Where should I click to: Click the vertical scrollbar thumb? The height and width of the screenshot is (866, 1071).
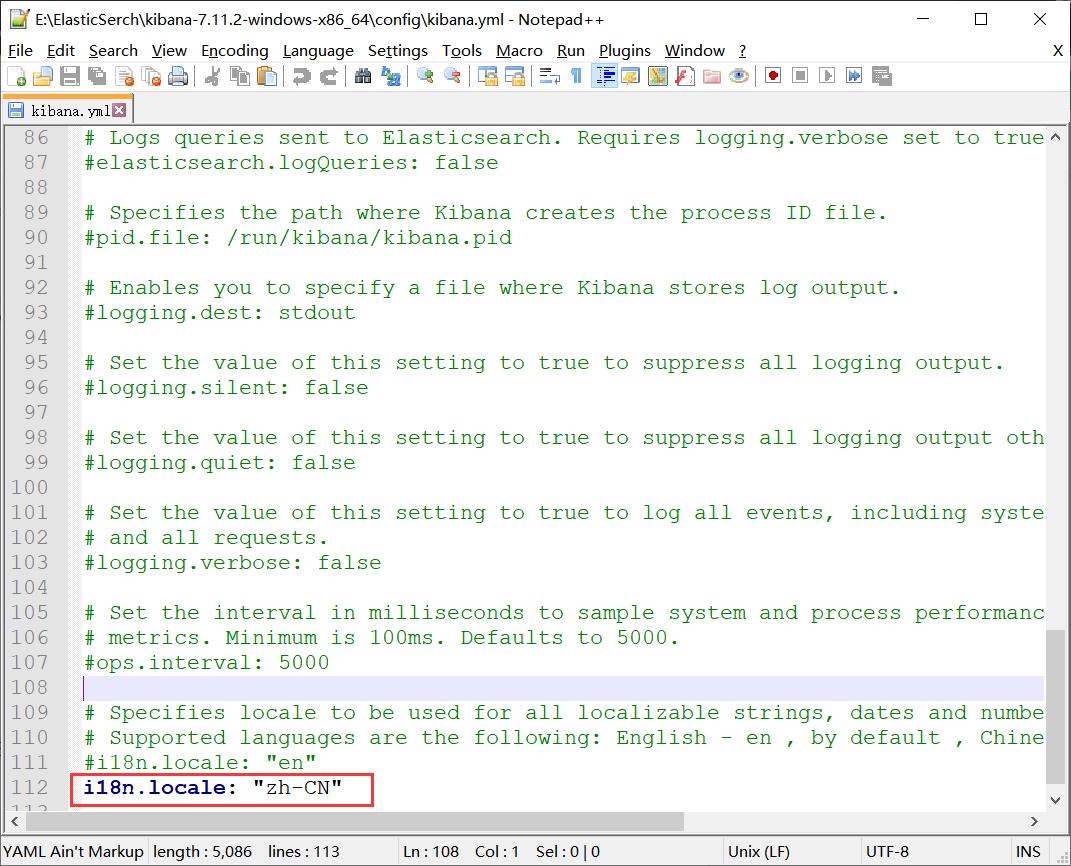coord(1055,706)
